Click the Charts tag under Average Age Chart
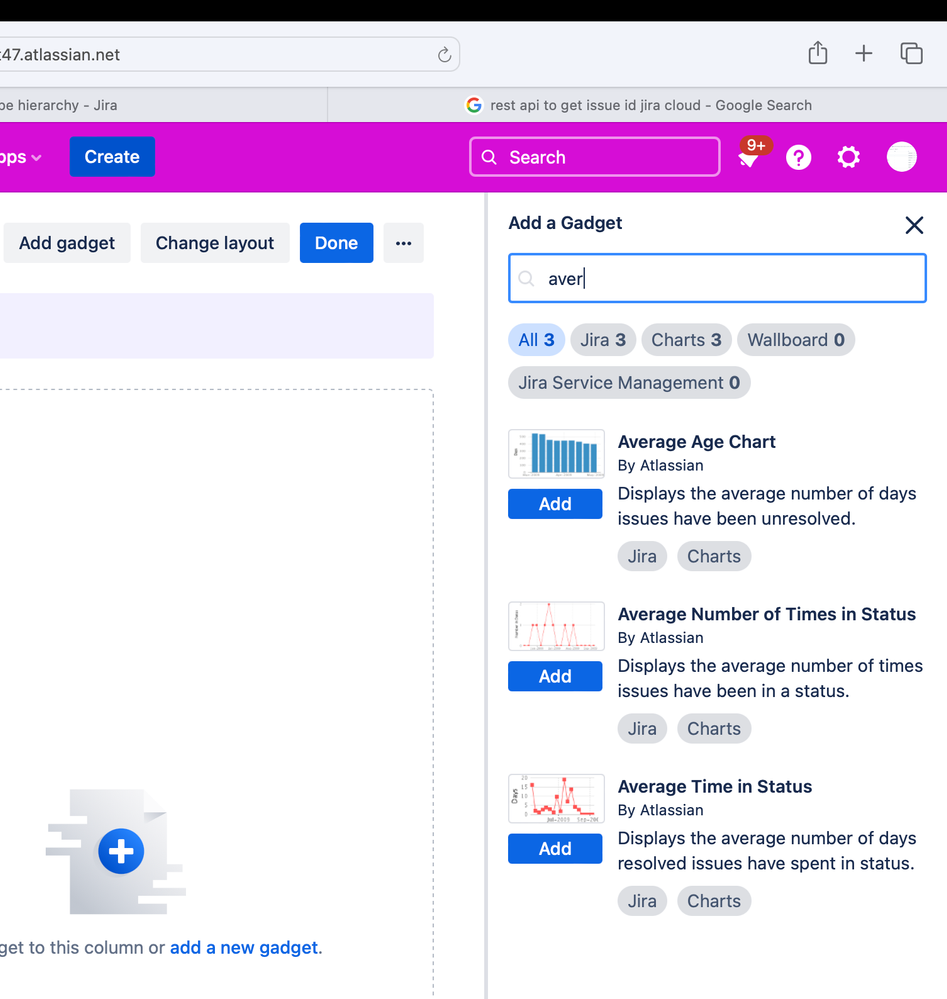947x999 pixels. (x=714, y=556)
